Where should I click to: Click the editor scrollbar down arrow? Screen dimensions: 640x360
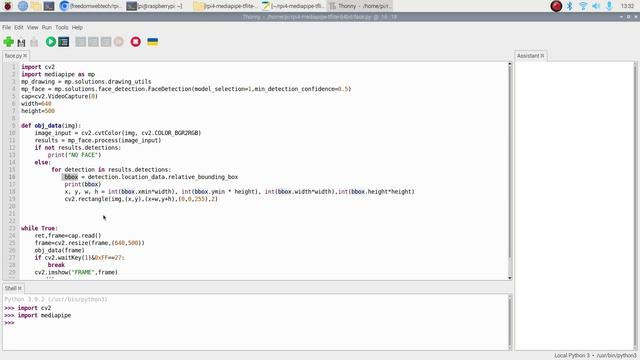pos(509,278)
